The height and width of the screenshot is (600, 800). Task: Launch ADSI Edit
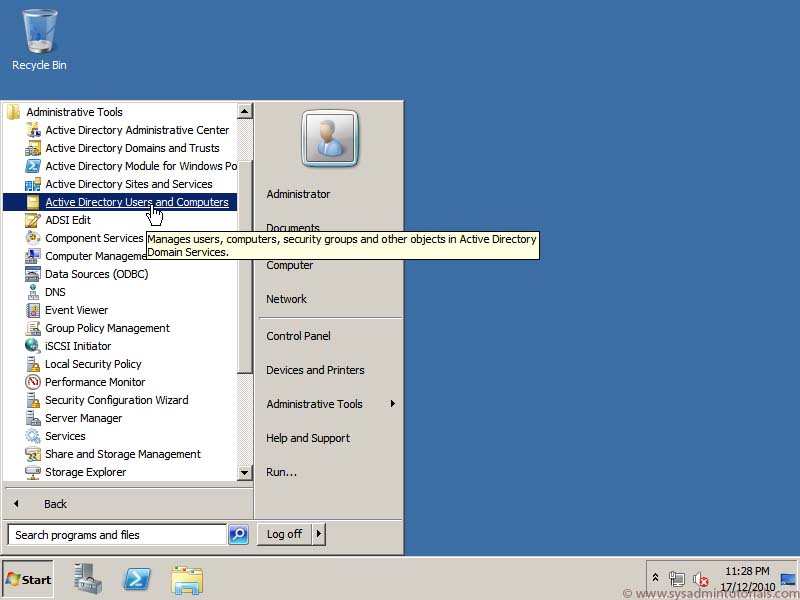click(x=68, y=220)
